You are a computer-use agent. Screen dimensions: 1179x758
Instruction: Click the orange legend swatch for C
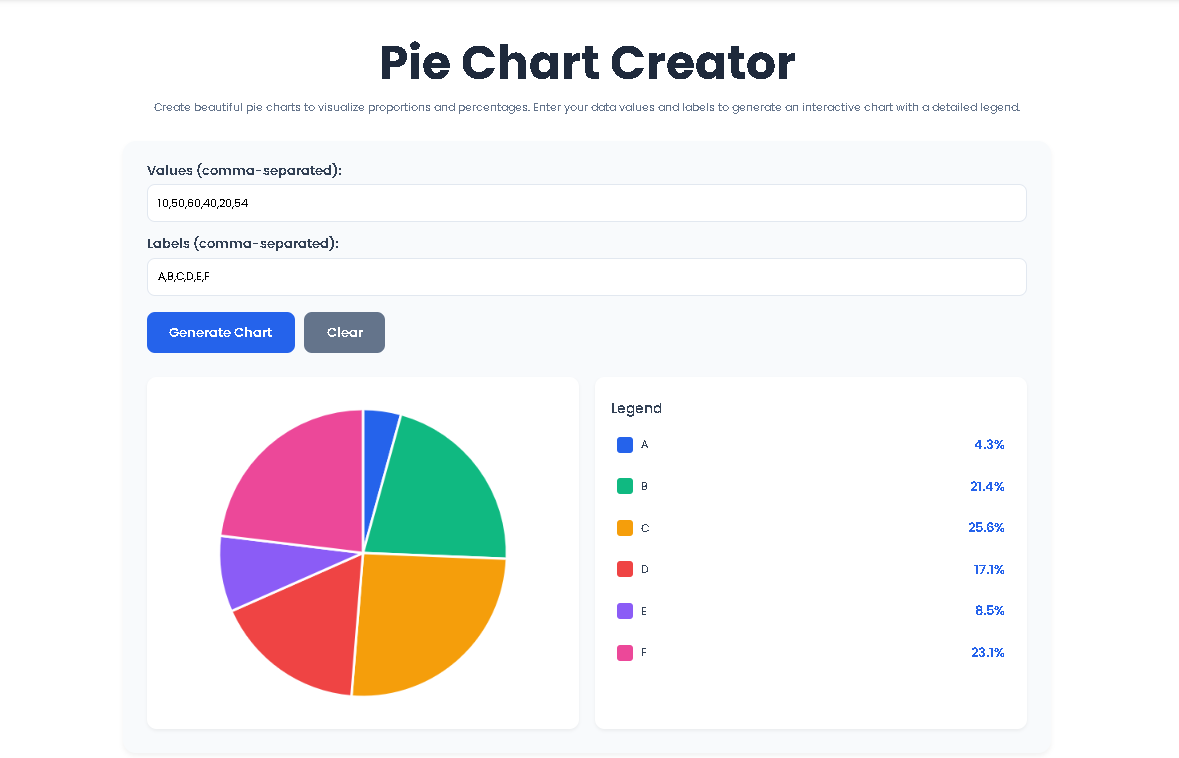pos(625,527)
